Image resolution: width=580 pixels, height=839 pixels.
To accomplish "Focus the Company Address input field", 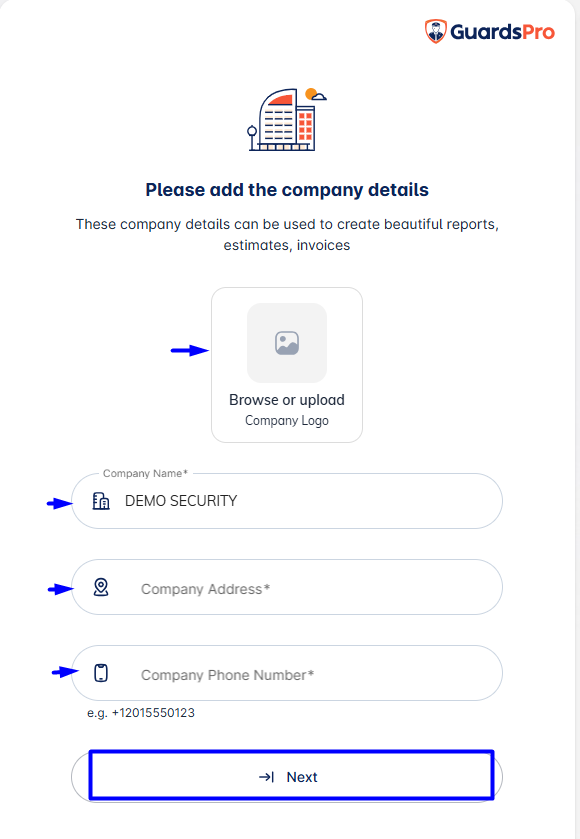I will [287, 587].
